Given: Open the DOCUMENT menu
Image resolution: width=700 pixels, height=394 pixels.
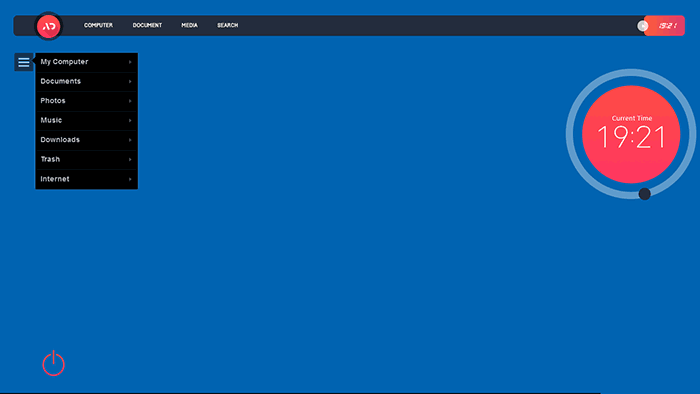Looking at the screenshot, I should coord(147,25).
